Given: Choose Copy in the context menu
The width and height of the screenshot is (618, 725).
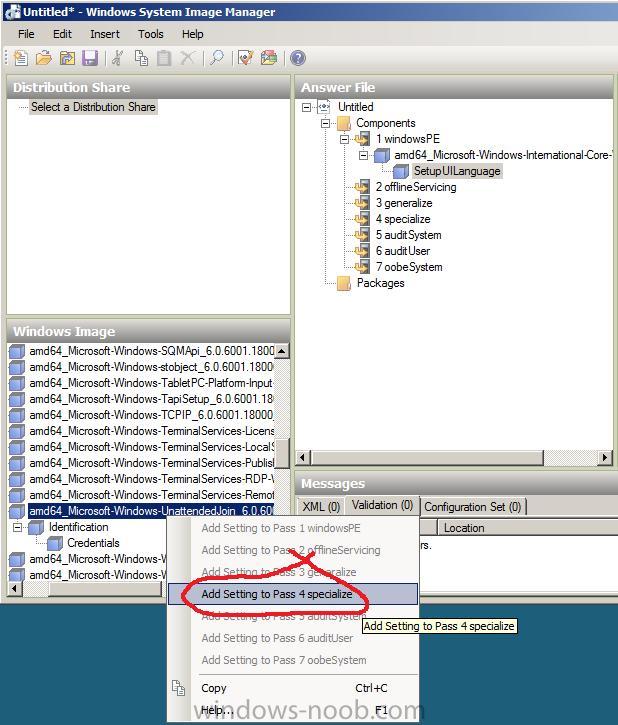Looking at the screenshot, I should pyautogui.click(x=293, y=688).
